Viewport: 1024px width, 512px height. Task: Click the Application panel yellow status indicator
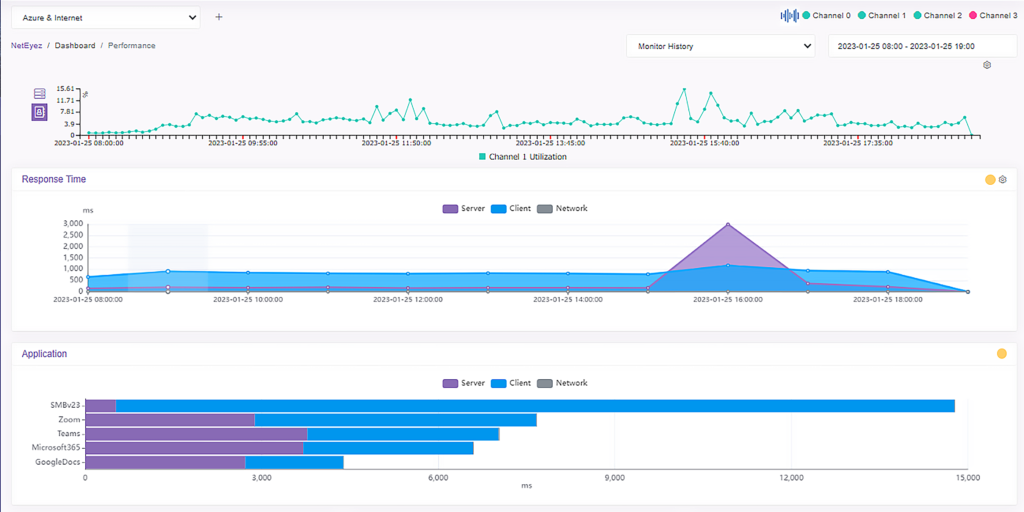1001,354
